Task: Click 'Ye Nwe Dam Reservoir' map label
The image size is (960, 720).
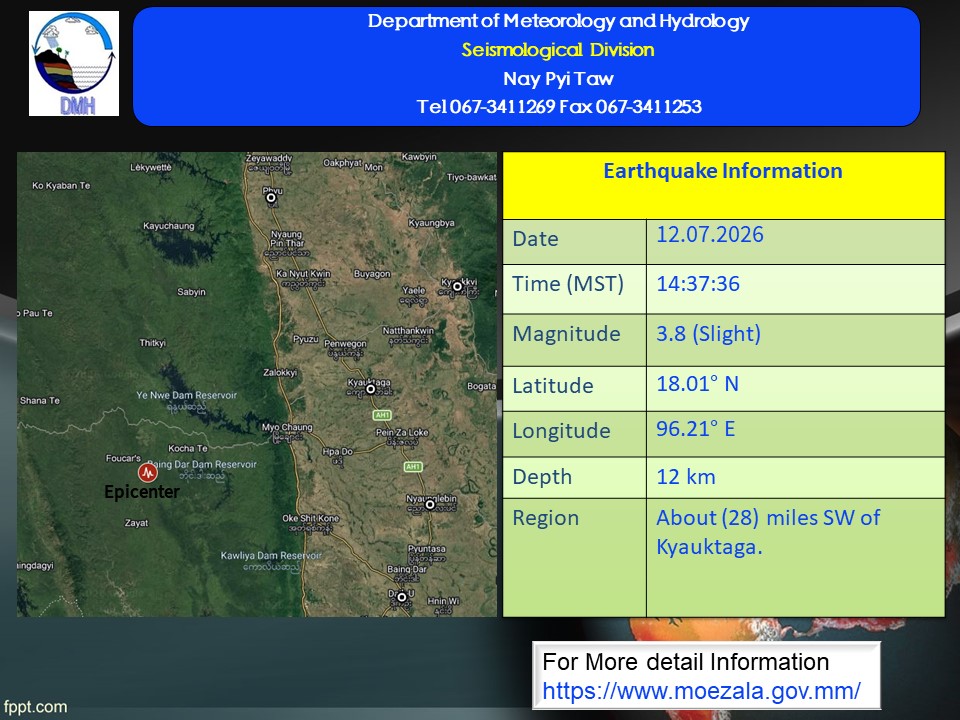Action: coord(186,396)
